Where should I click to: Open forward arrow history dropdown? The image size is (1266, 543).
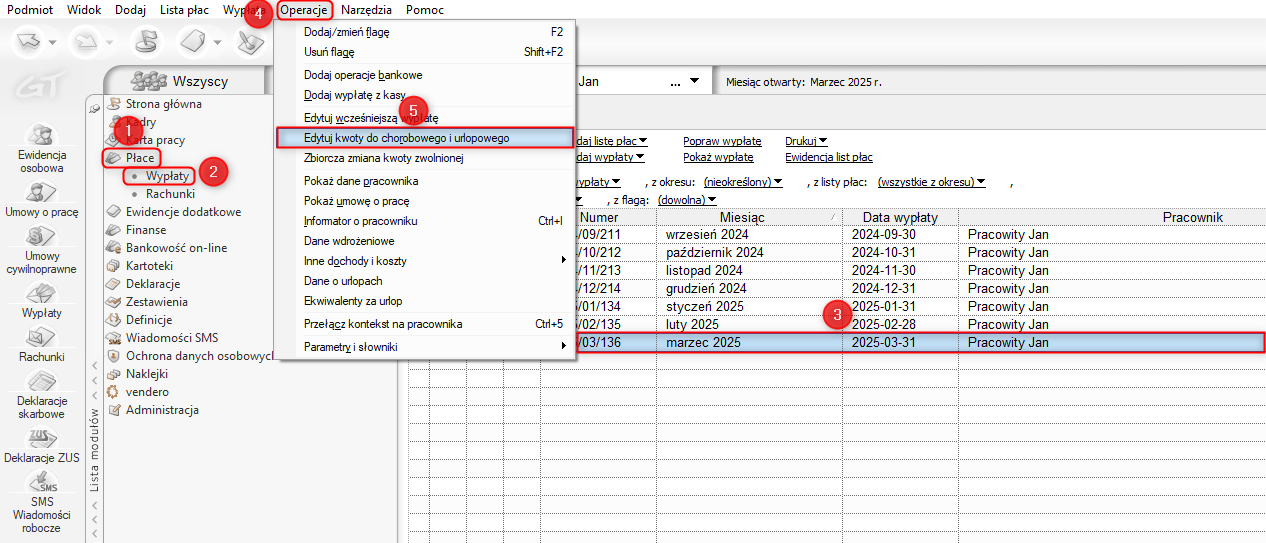click(x=108, y=43)
